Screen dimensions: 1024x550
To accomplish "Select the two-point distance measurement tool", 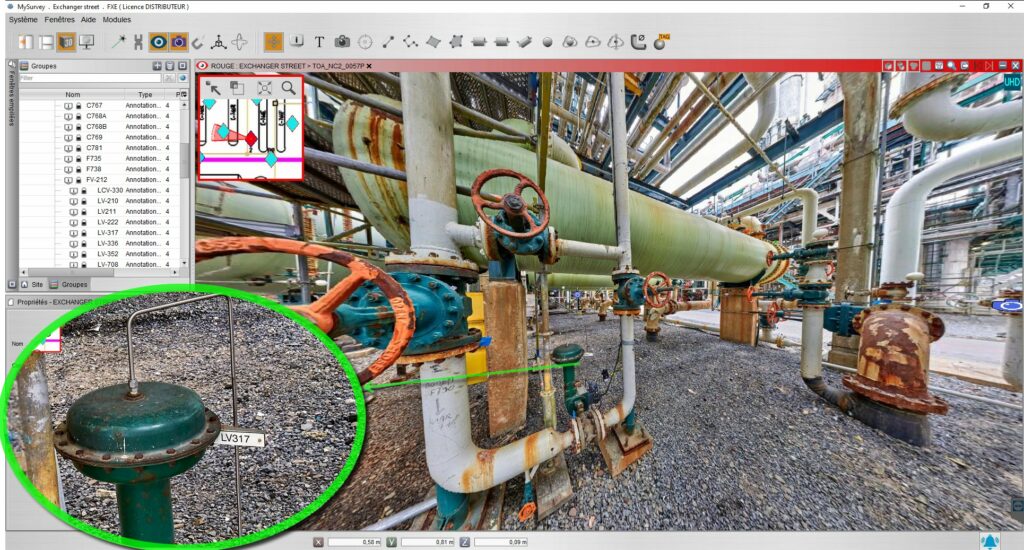I will pyautogui.click(x=388, y=42).
